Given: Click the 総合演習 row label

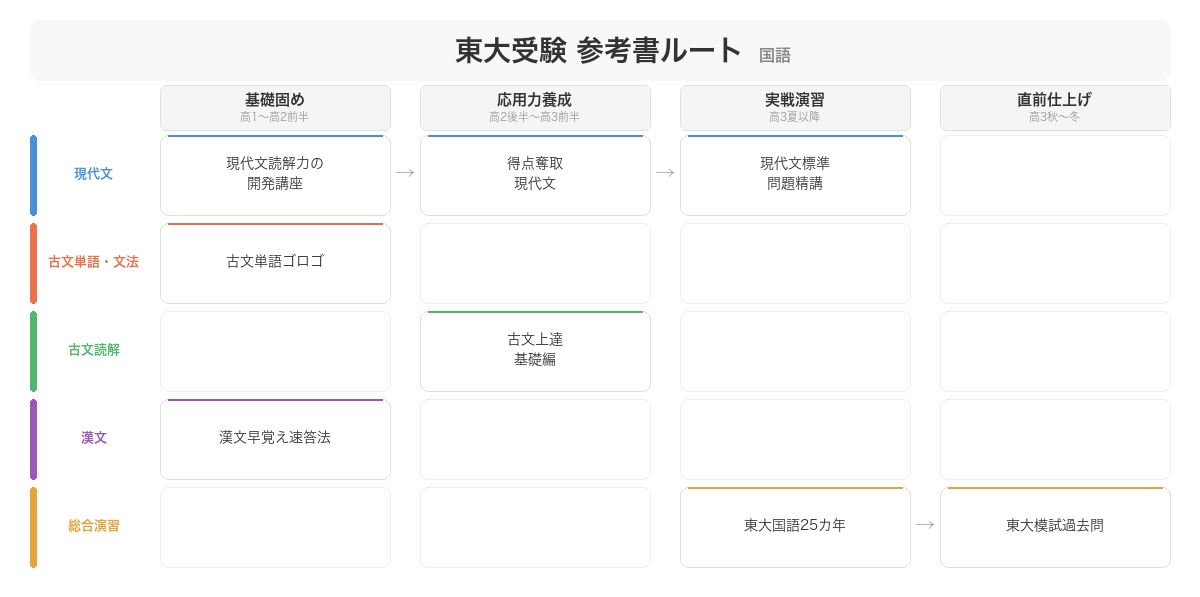Looking at the screenshot, I should pyautogui.click(x=93, y=526).
